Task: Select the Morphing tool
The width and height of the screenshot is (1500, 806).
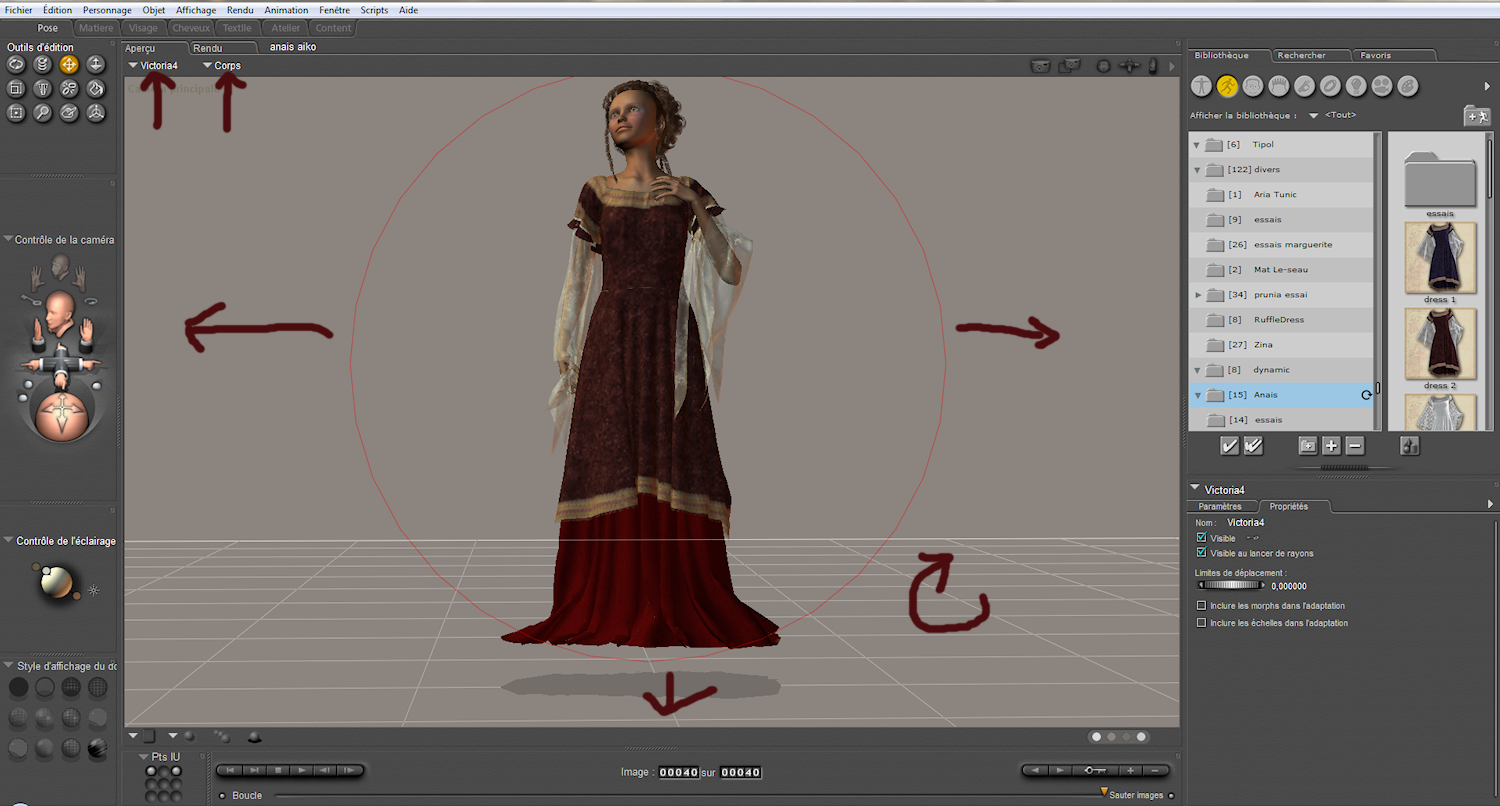Action: click(69, 113)
